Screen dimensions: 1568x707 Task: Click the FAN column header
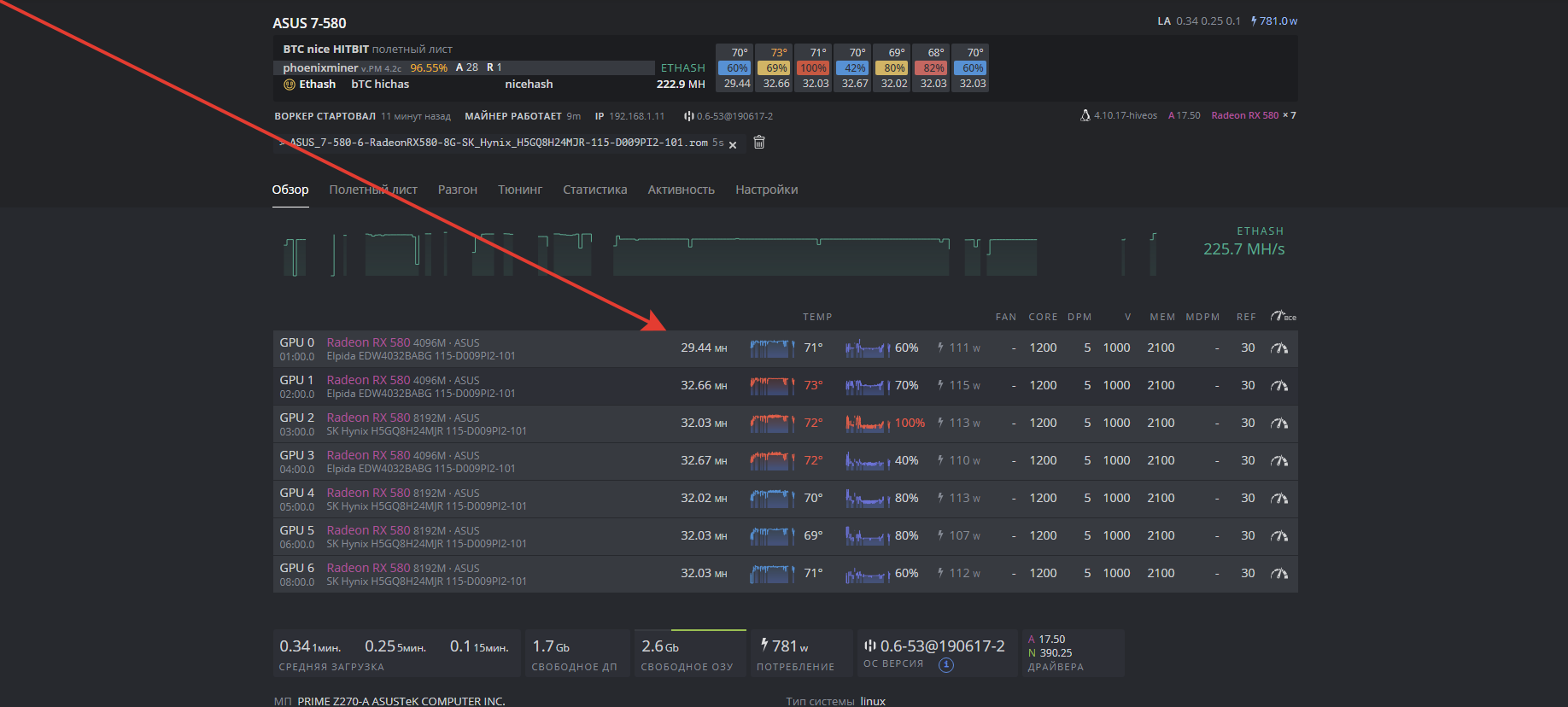(x=1006, y=317)
